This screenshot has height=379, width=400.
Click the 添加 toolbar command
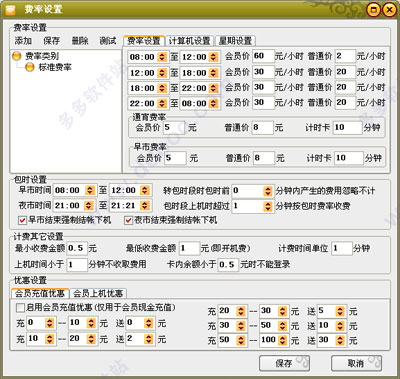[23, 41]
